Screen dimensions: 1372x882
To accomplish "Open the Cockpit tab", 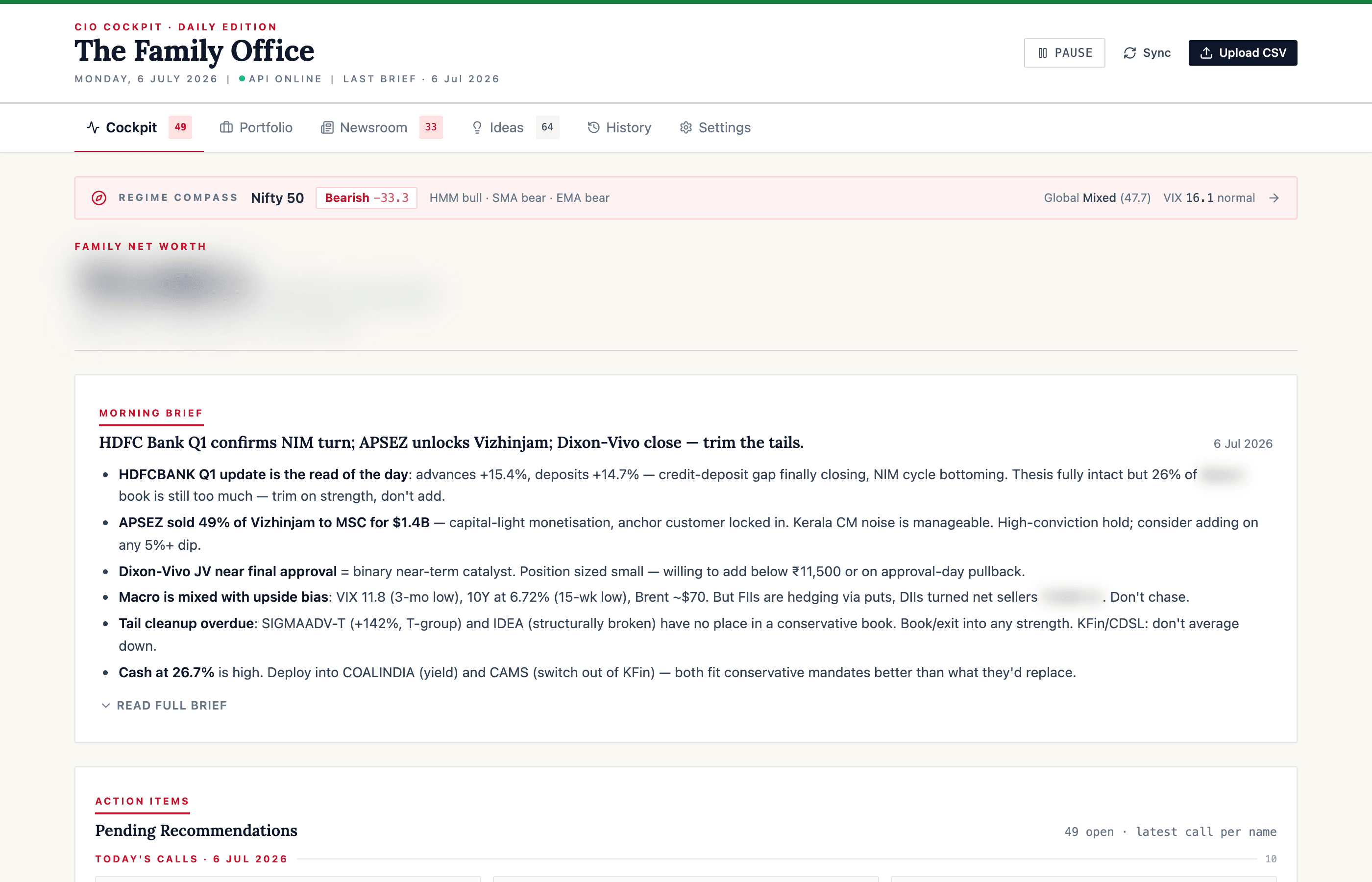I will tap(139, 127).
